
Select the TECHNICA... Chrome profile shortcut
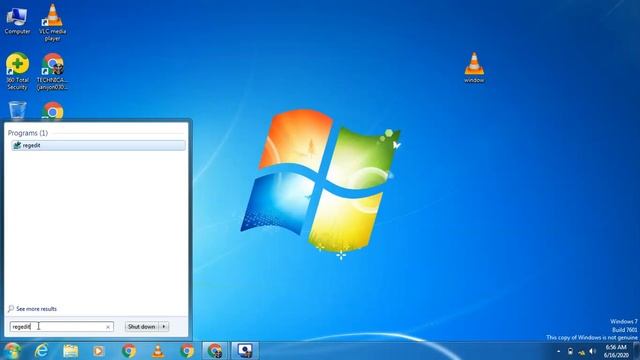[52, 71]
